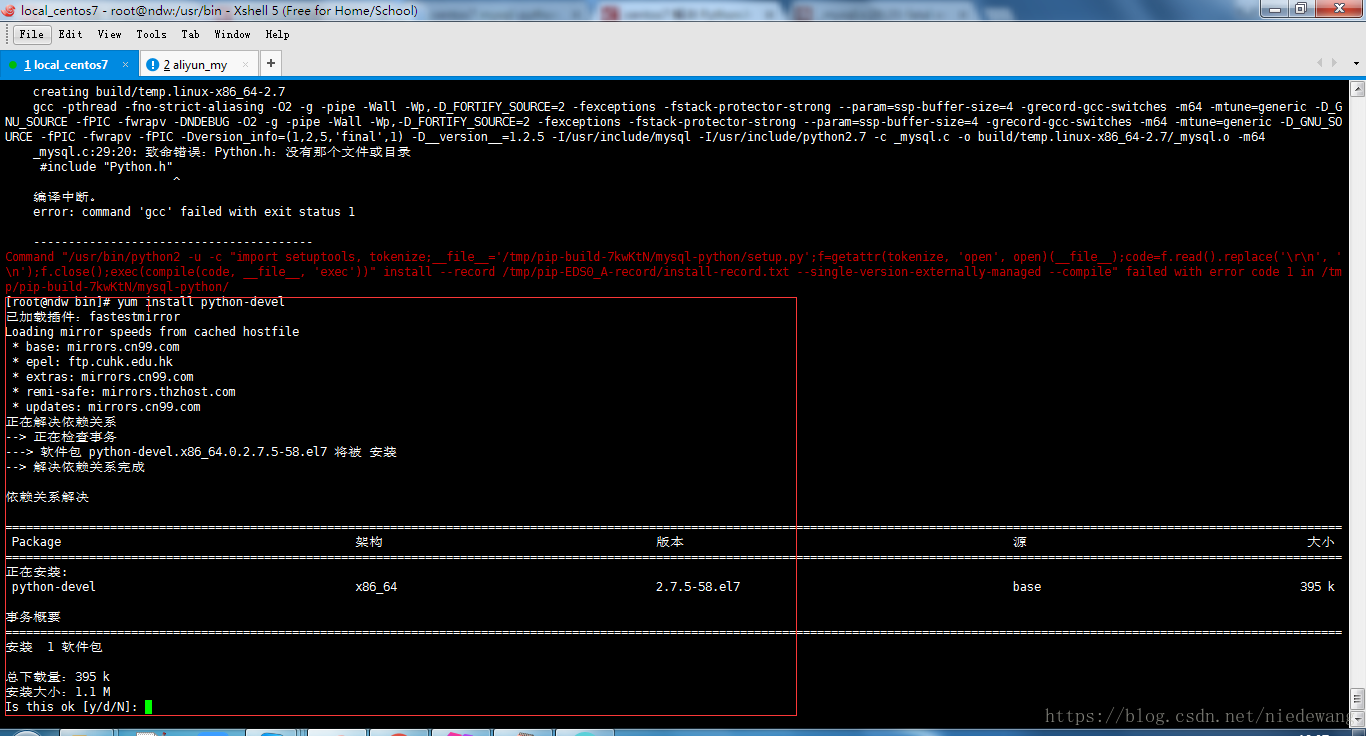Click the red 'Command "/usr/bin/python2' error text

[673, 272]
